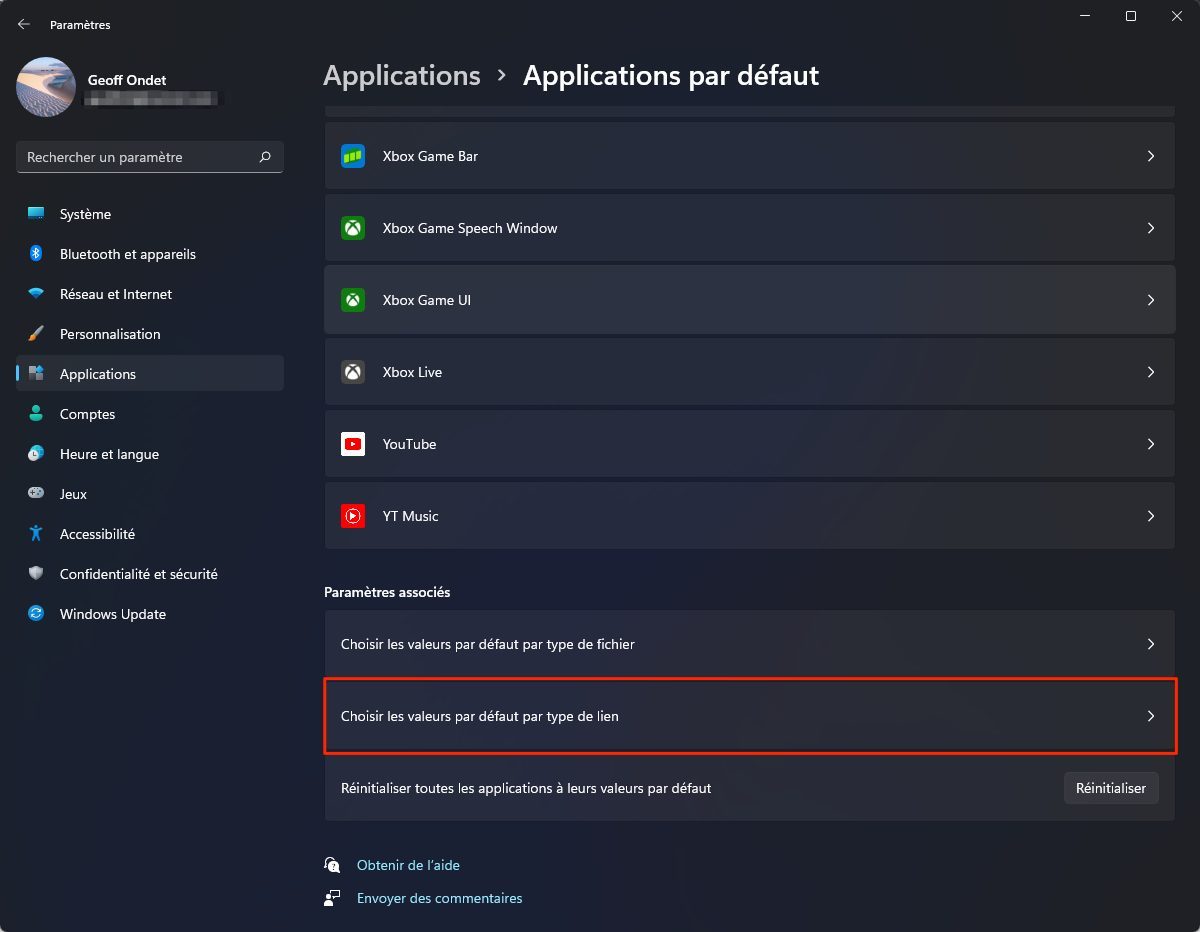1200x932 pixels.
Task: Click the Geoff Ondet account name
Action: (128, 79)
